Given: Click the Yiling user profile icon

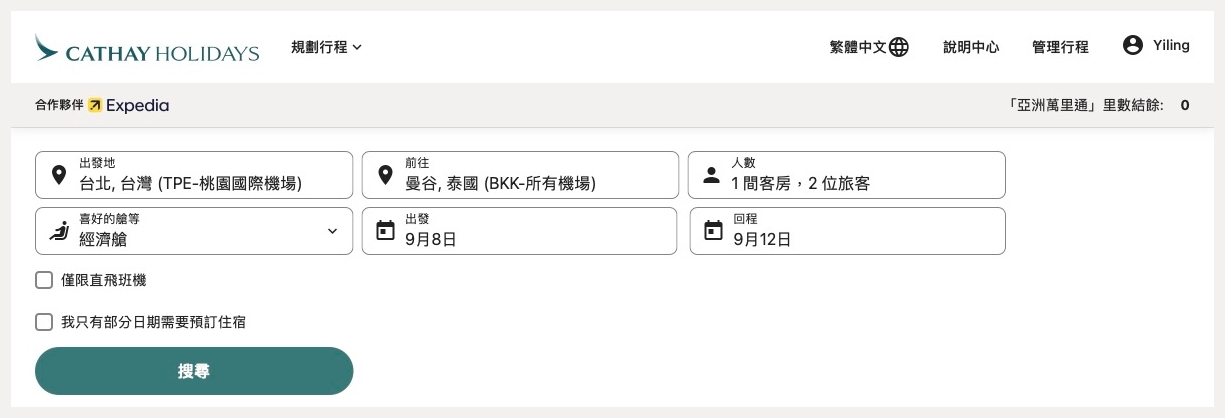Looking at the screenshot, I should [1132, 45].
